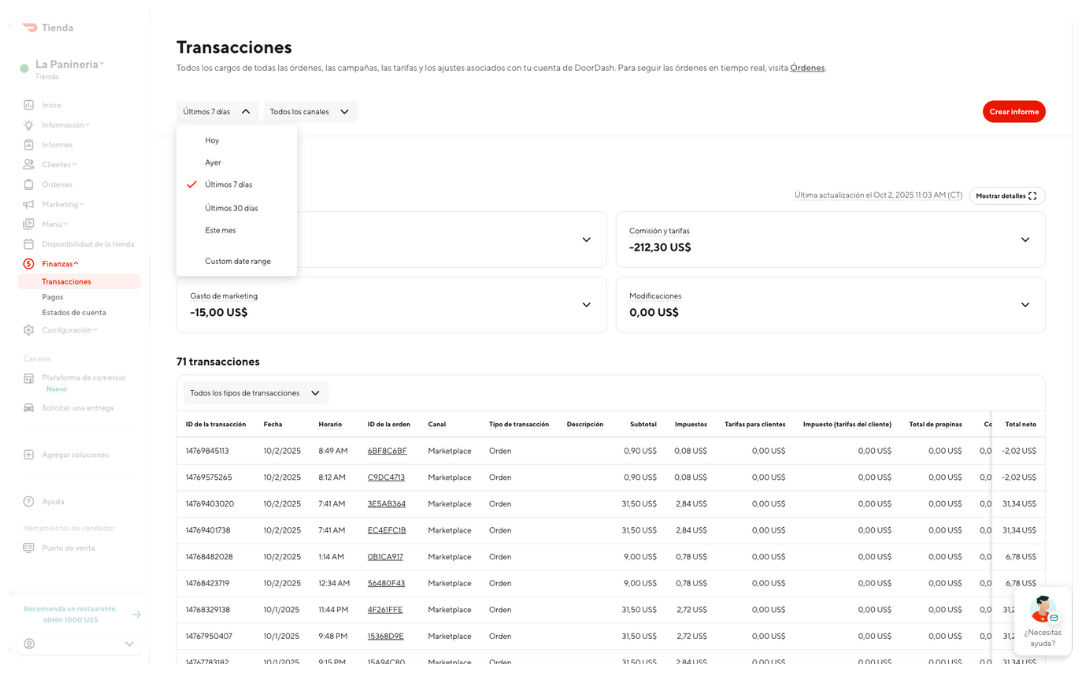
Task: Click the Agregar soluciones plus icon
Action: coord(31,454)
